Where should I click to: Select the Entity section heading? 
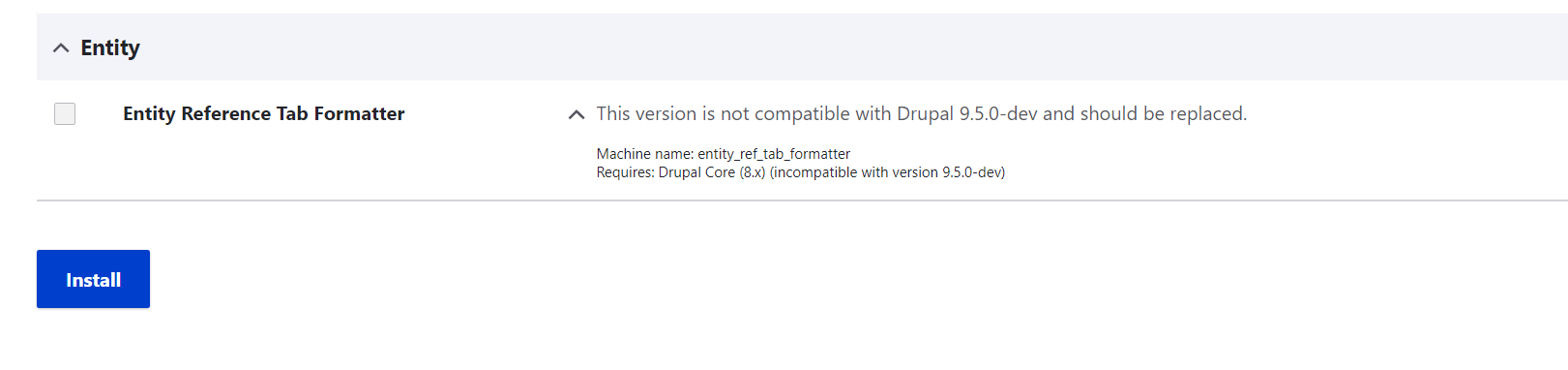110,47
